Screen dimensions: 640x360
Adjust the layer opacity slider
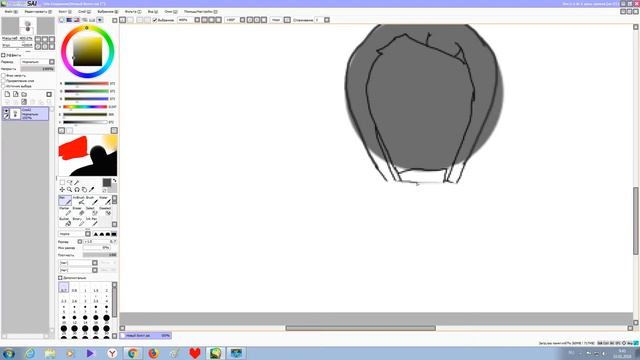click(x=37, y=69)
